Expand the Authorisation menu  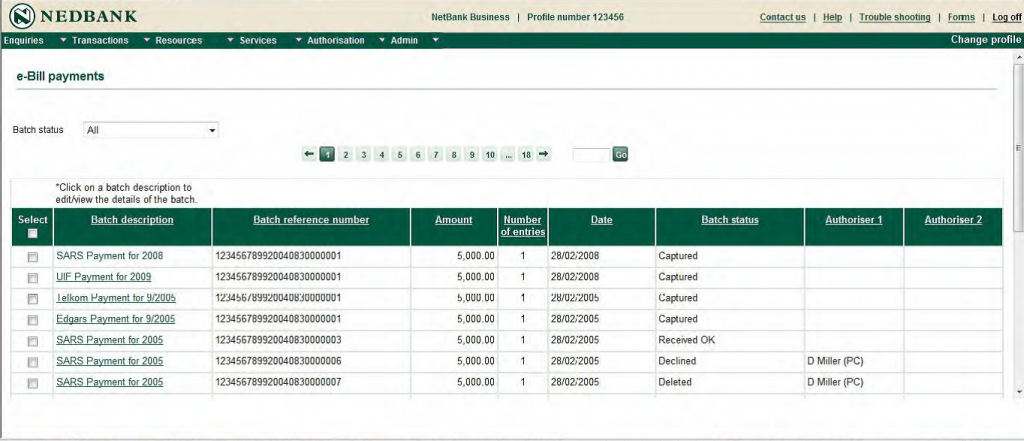tap(335, 40)
